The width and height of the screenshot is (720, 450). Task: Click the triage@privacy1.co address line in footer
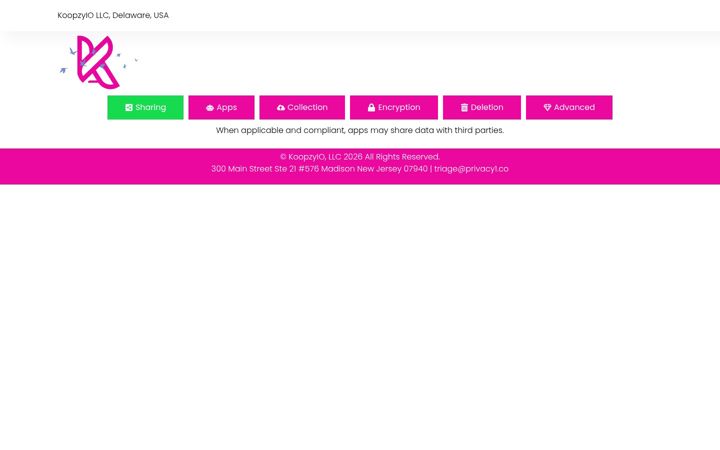360,169
